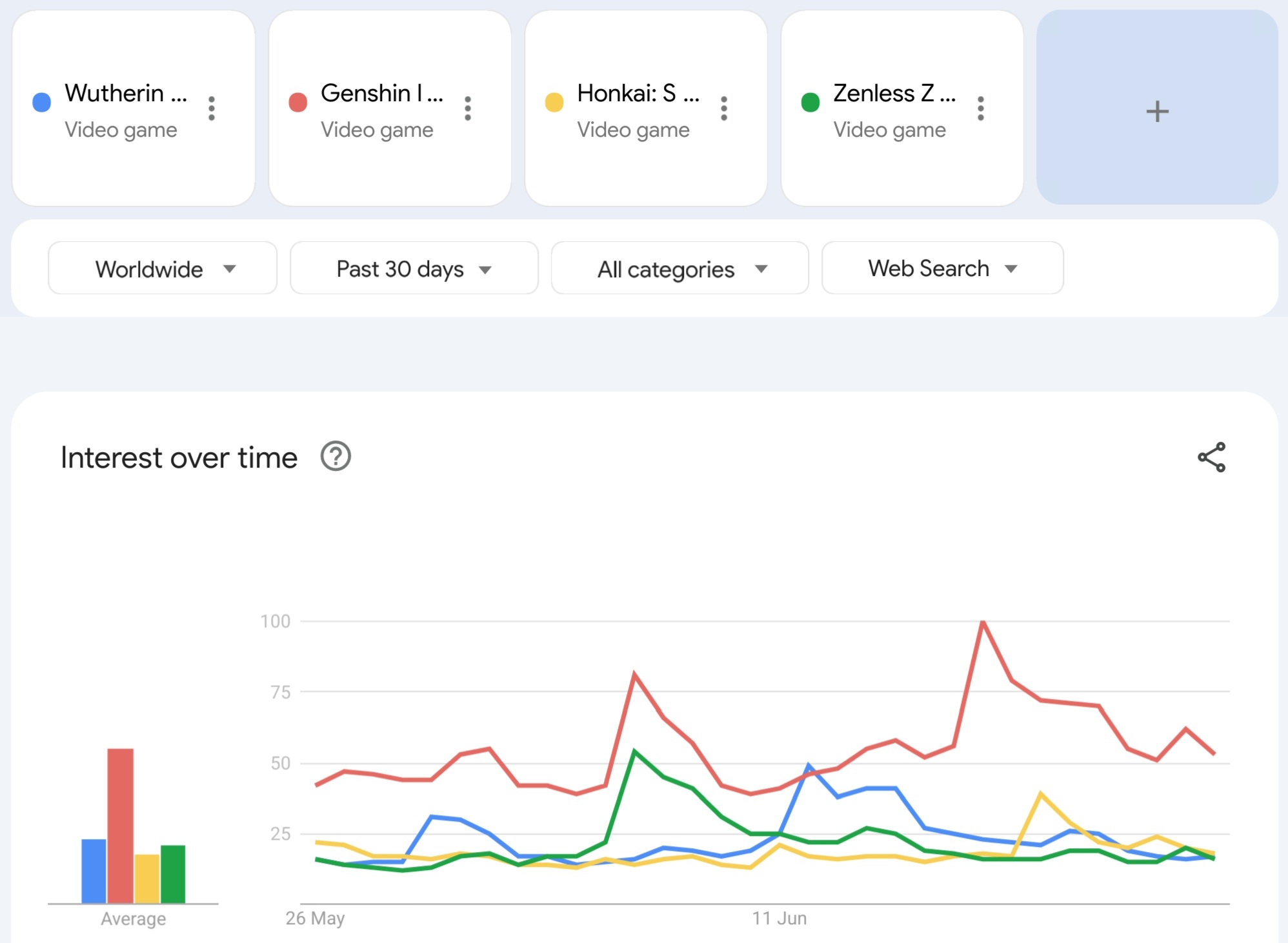The image size is (1288, 943).
Task: Click the yellow average bar
Action: 147,878
